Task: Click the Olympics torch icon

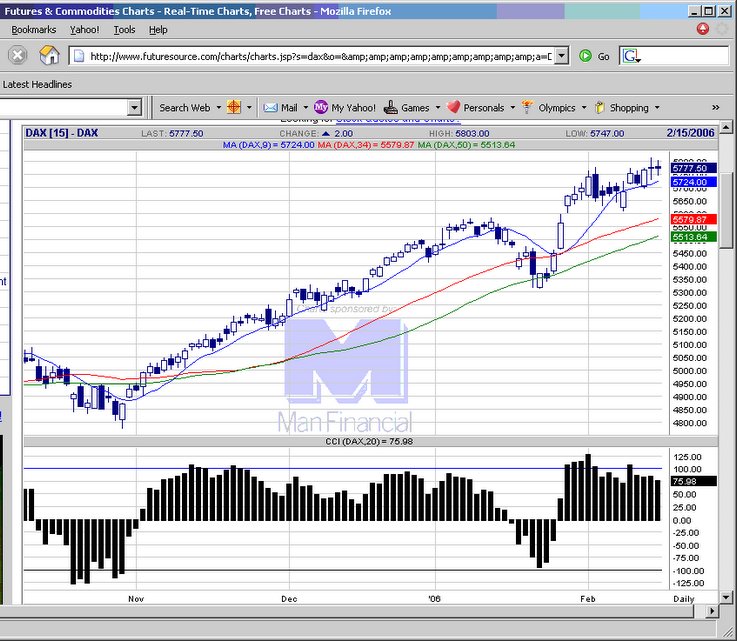Action: point(527,107)
